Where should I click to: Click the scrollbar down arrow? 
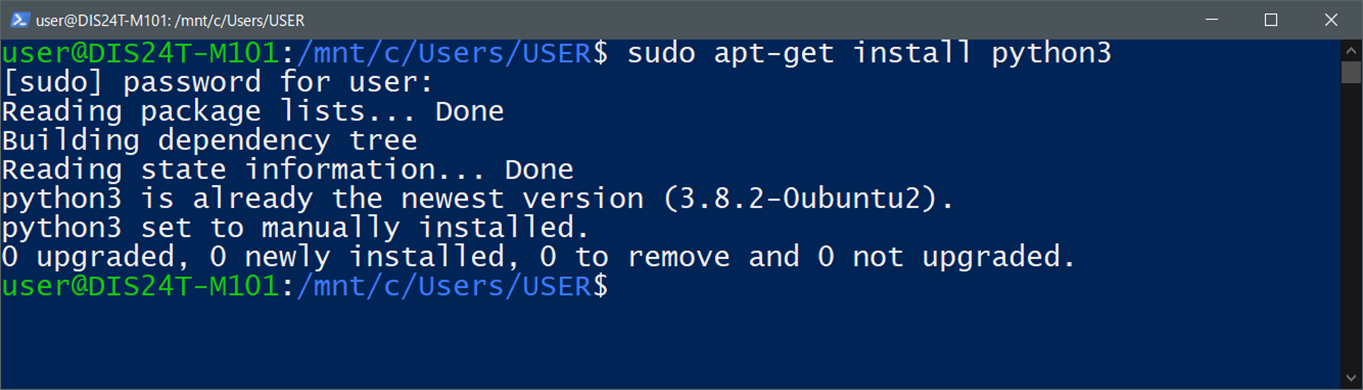pos(1351,378)
